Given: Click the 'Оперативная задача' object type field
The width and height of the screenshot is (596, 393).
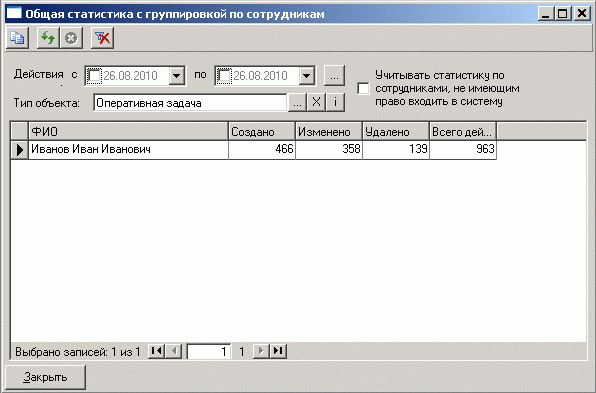Looking at the screenshot, I should [190, 103].
